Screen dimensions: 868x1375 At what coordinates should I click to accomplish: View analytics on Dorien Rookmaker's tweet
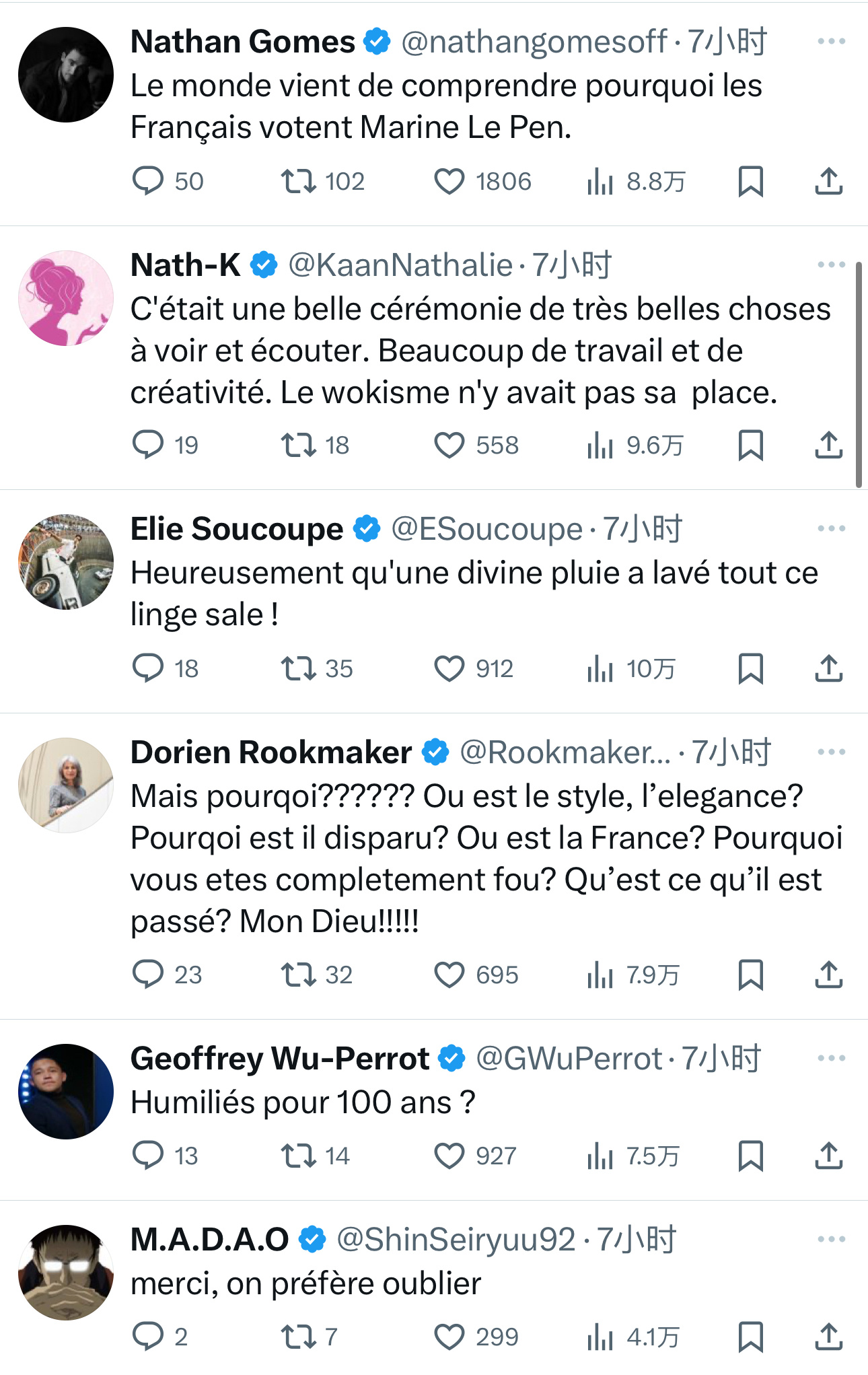click(600, 975)
